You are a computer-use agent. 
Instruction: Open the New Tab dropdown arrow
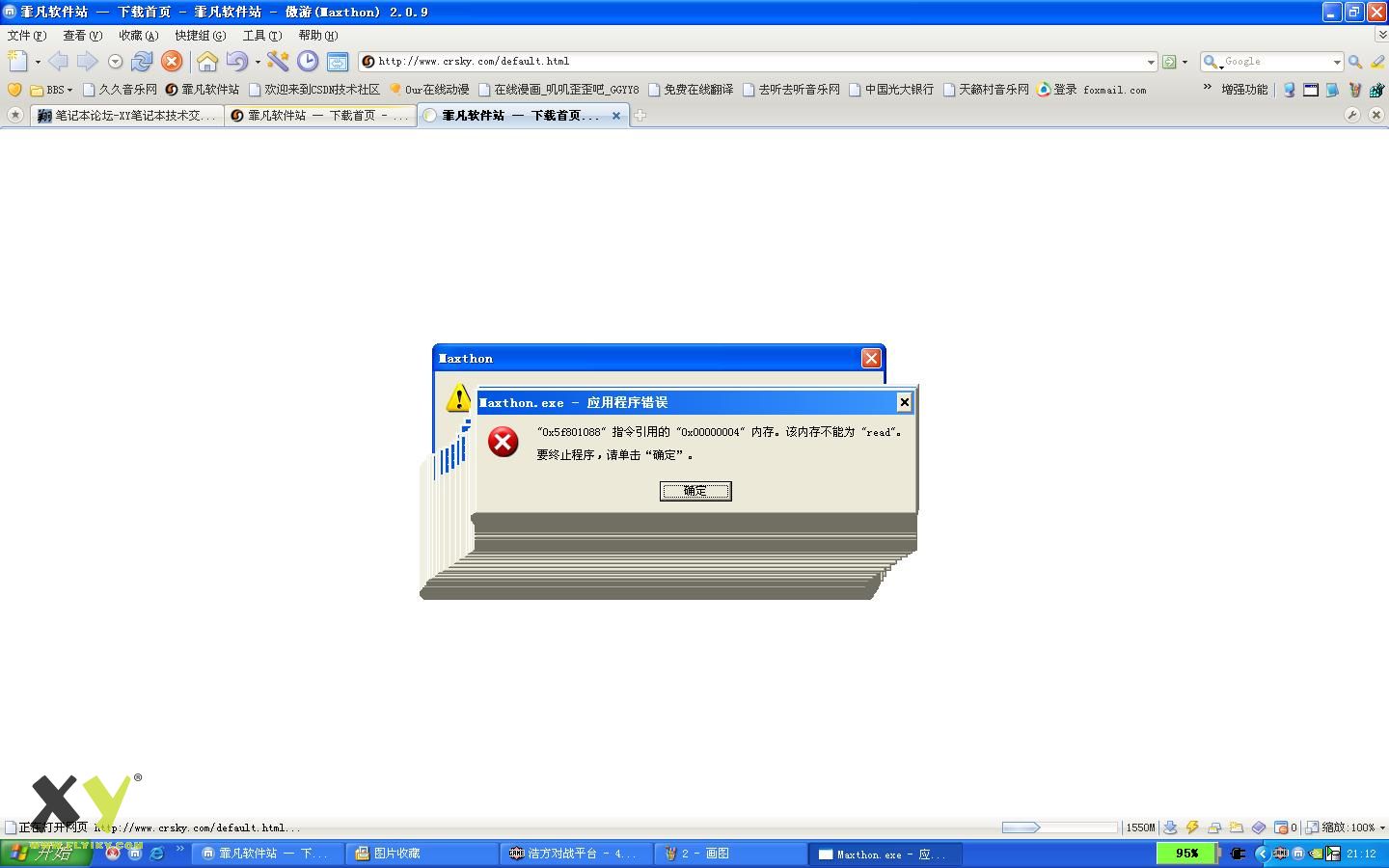pyautogui.click(x=38, y=62)
